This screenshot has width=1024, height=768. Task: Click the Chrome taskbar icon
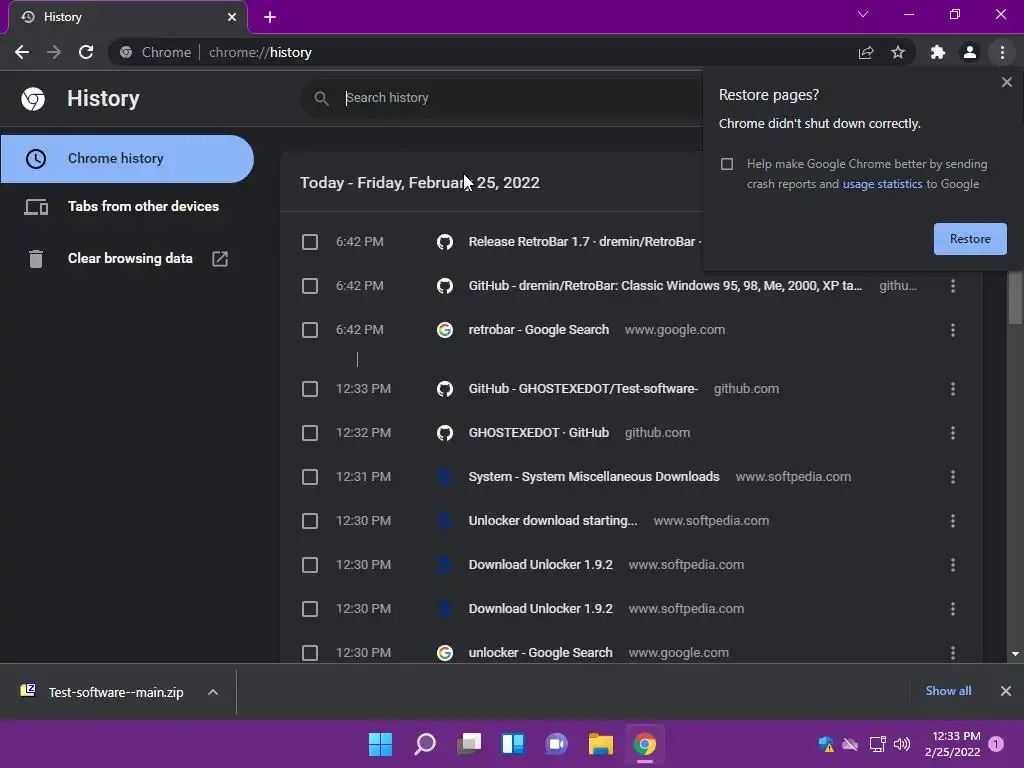coord(645,744)
